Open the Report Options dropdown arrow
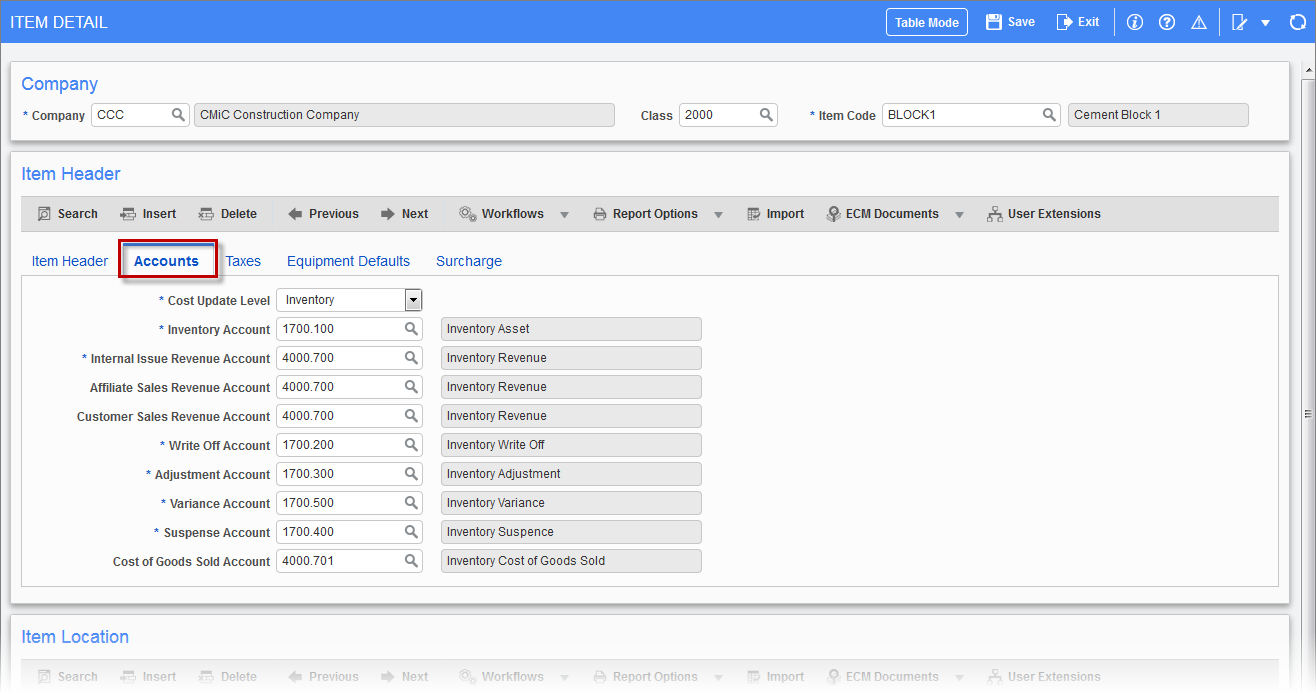This screenshot has height=694, width=1316. (x=718, y=214)
